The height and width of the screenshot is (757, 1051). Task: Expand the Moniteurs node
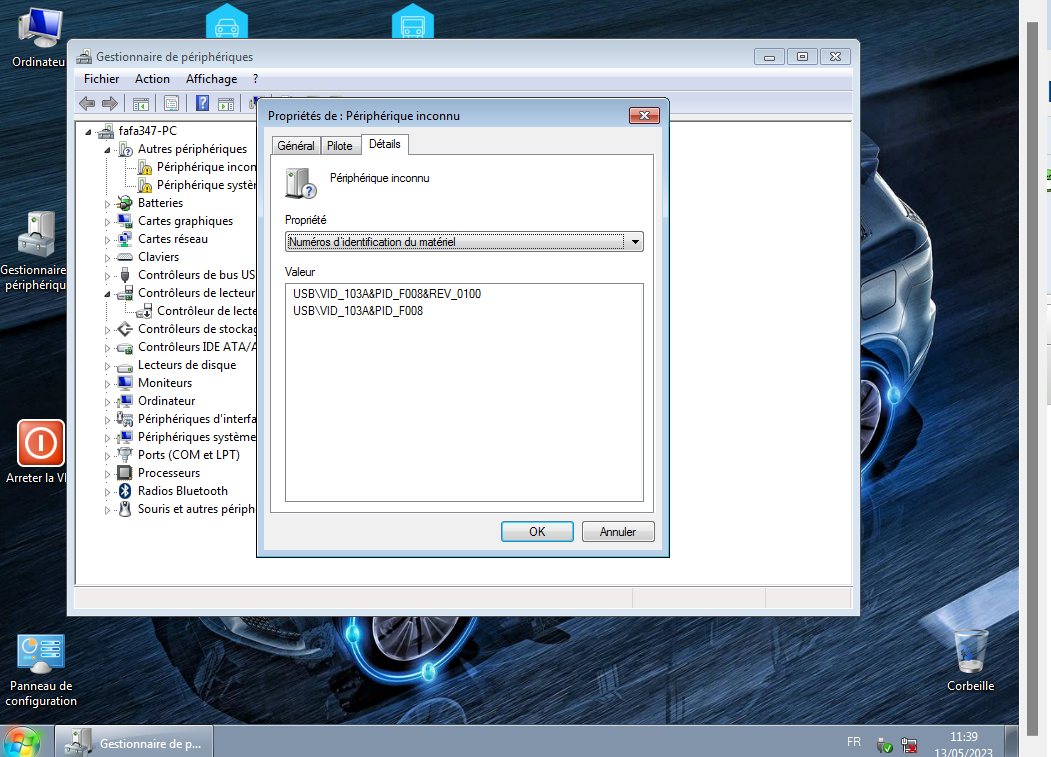coord(107,384)
